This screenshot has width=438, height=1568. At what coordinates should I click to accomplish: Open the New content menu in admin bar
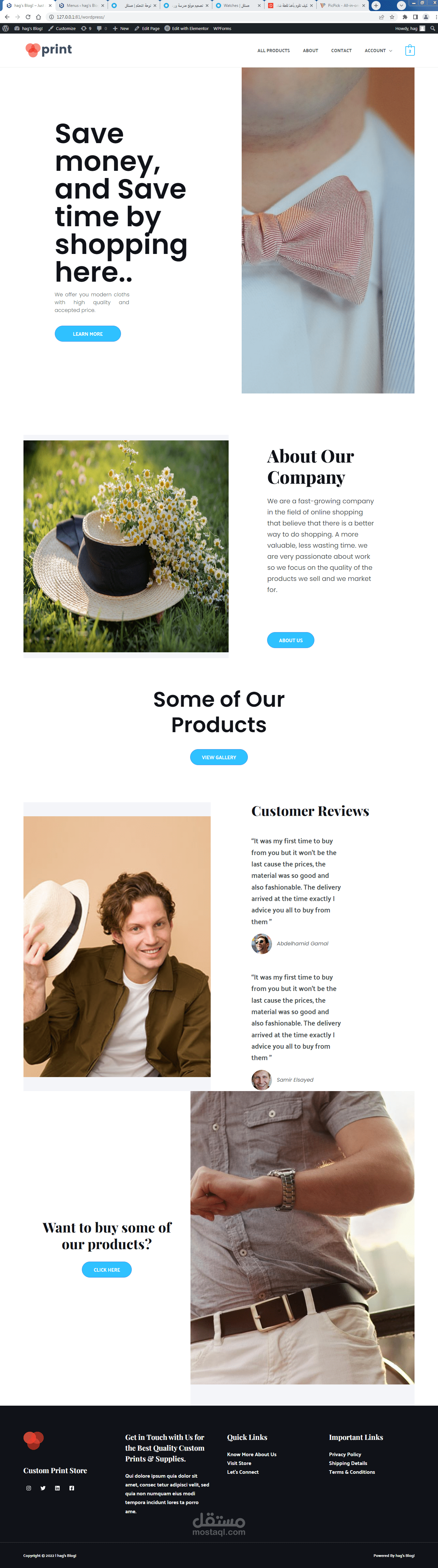coord(121,28)
